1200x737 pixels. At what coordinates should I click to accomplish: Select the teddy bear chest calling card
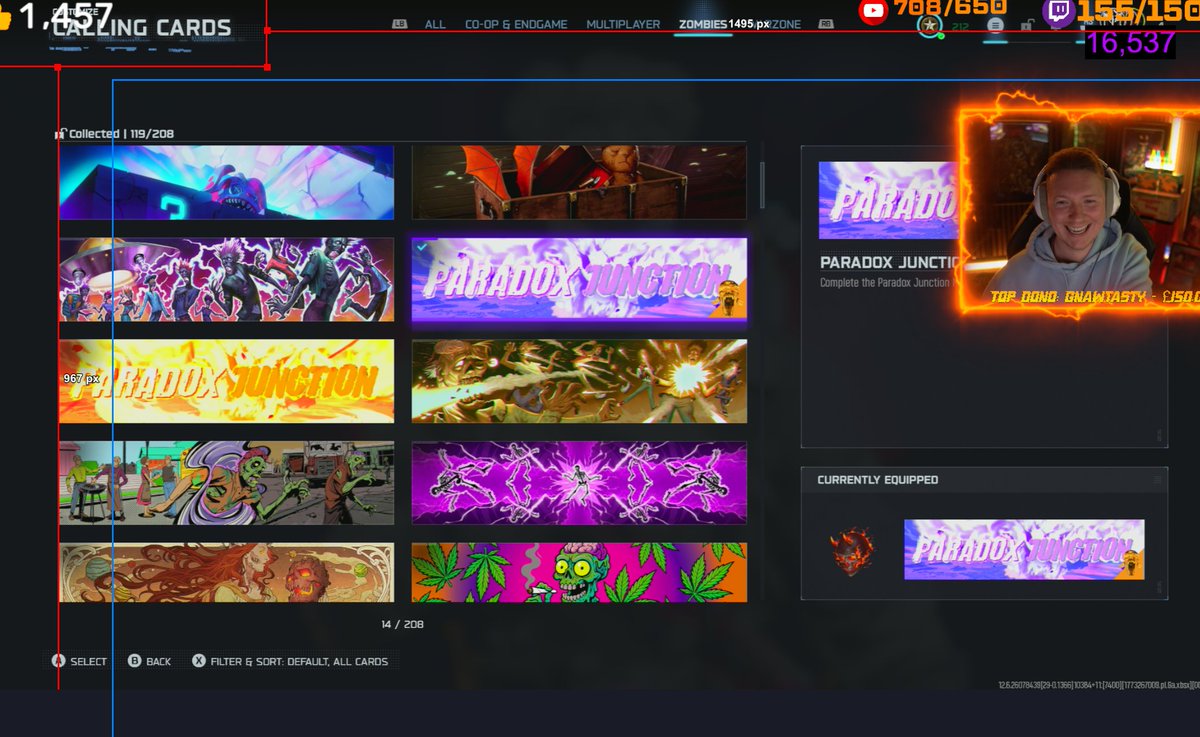[x=579, y=182]
